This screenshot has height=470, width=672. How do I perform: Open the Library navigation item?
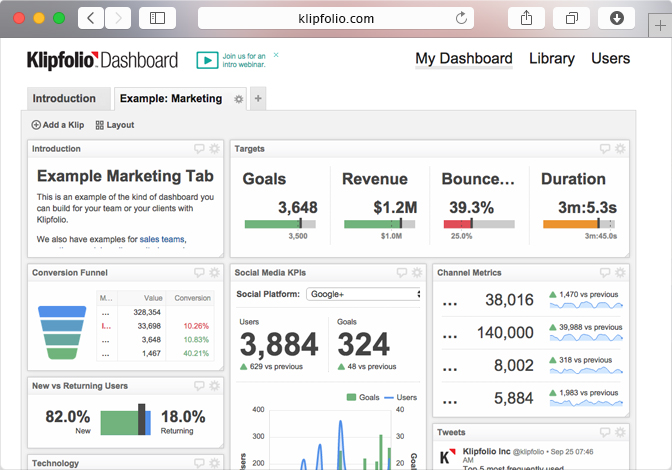tap(552, 58)
